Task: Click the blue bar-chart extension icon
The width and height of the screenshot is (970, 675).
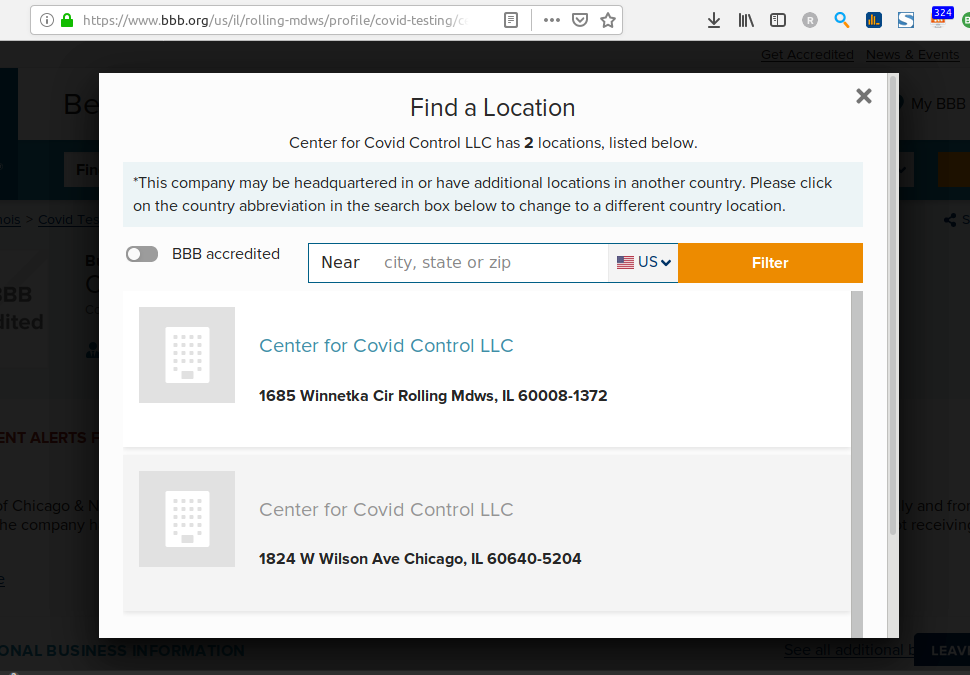Action: coord(873,20)
